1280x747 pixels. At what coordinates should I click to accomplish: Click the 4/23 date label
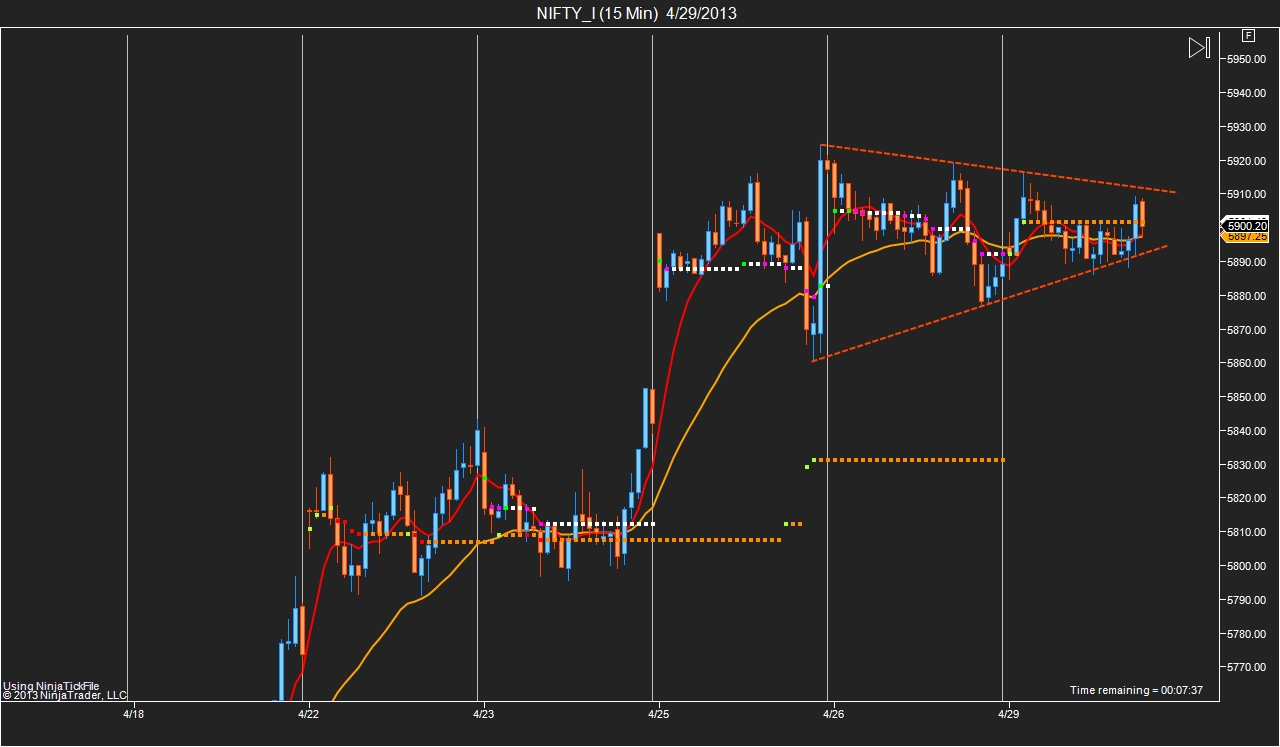(x=483, y=715)
